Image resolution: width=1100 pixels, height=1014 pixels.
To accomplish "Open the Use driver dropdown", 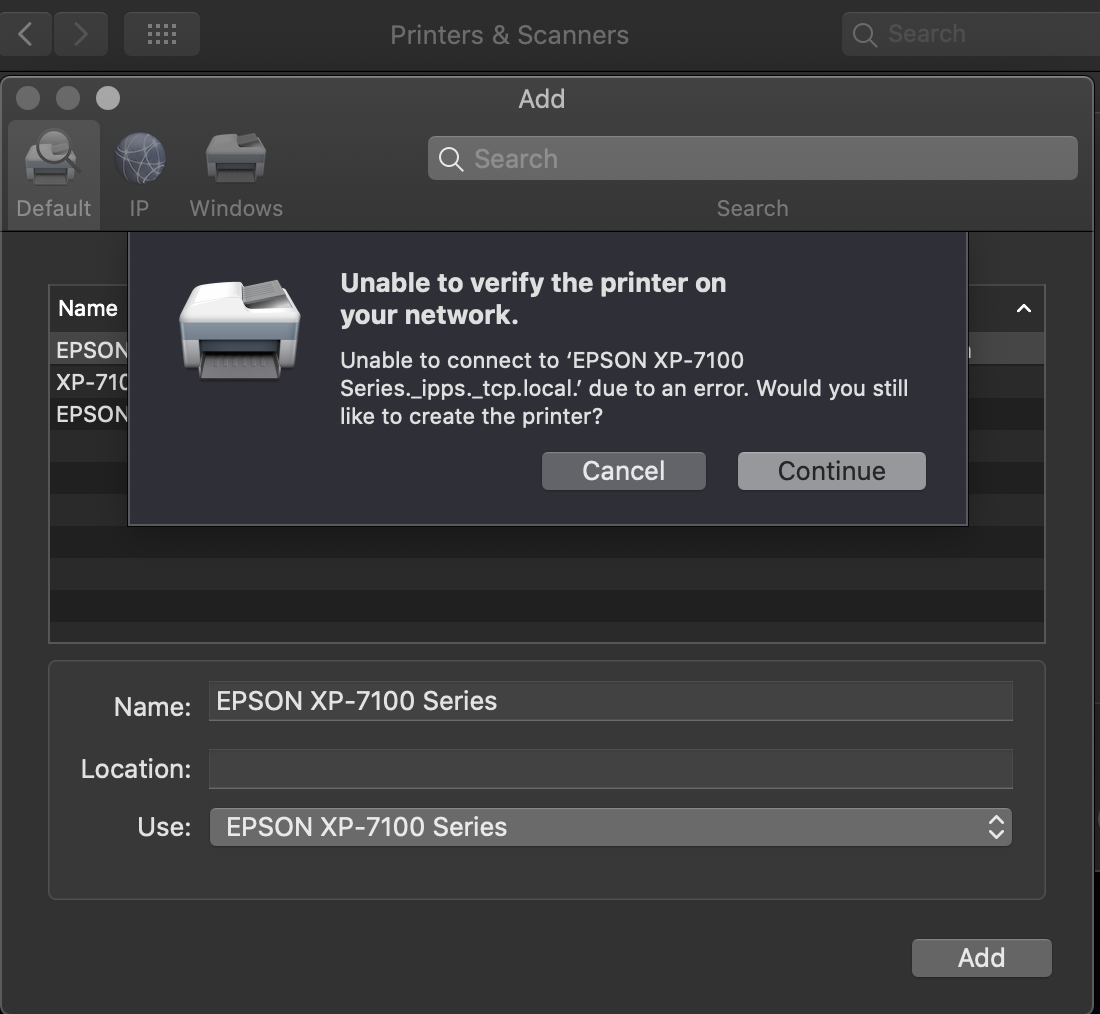I will pyautogui.click(x=610, y=827).
